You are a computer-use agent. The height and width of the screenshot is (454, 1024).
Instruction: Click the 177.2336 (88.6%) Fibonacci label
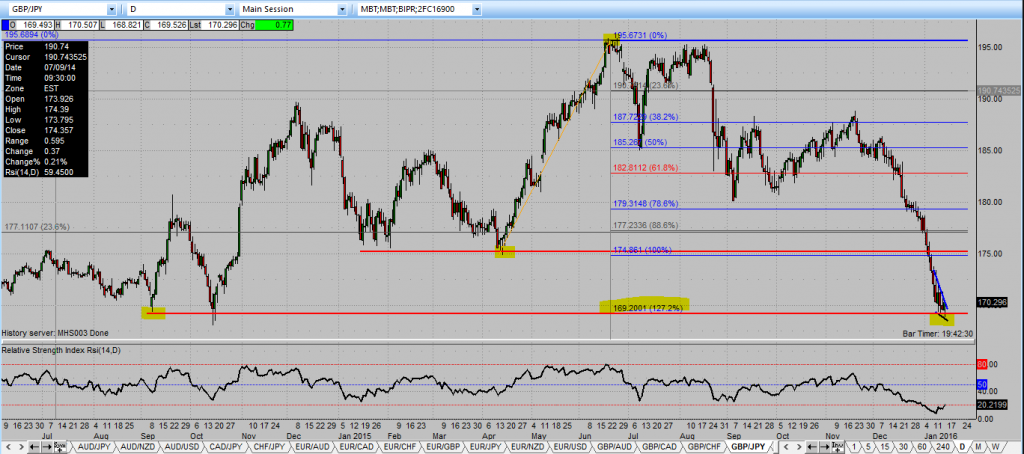tap(646, 225)
